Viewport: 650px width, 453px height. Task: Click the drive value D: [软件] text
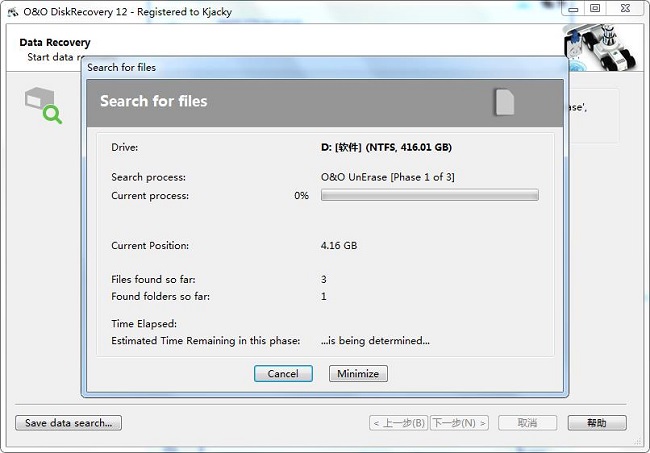pyautogui.click(x=386, y=147)
